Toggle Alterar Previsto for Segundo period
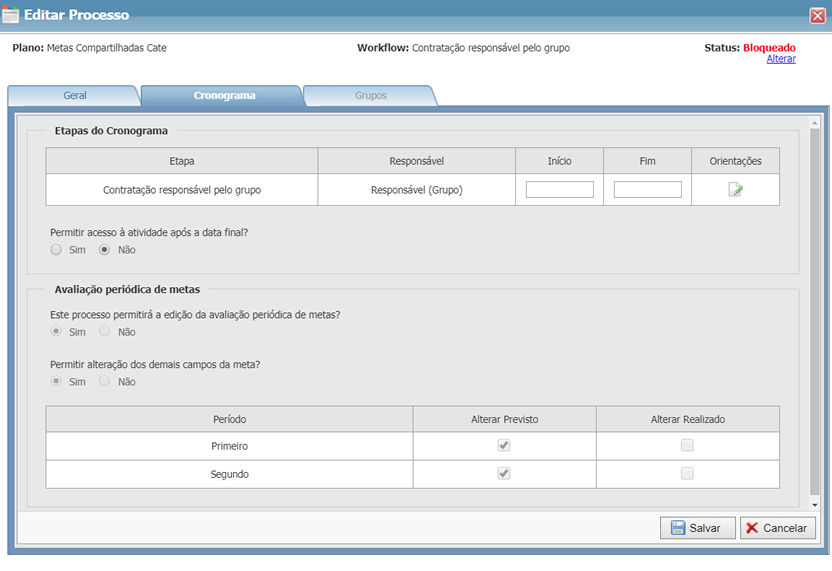Image resolution: width=832 pixels, height=571 pixels. pos(504,474)
